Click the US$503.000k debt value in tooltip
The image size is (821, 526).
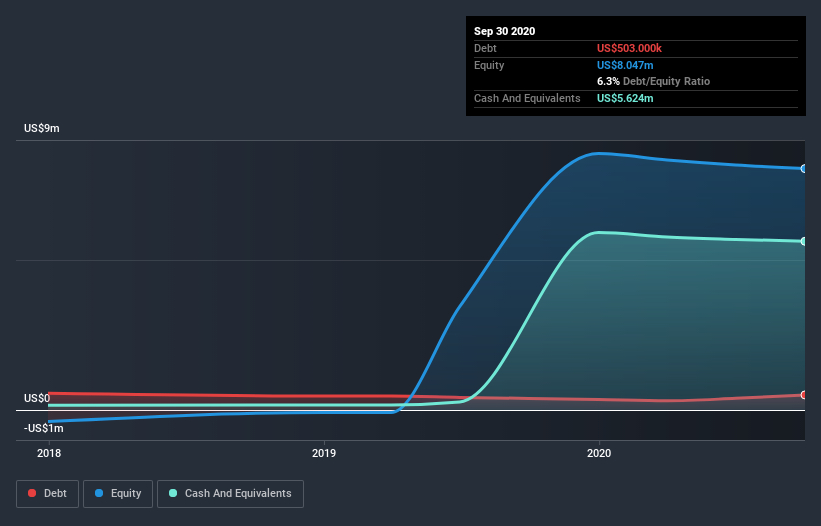click(x=629, y=48)
